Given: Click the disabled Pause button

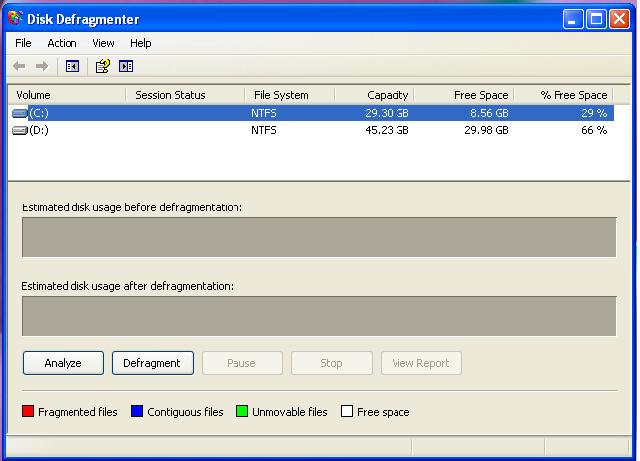Looking at the screenshot, I should tap(242, 363).
